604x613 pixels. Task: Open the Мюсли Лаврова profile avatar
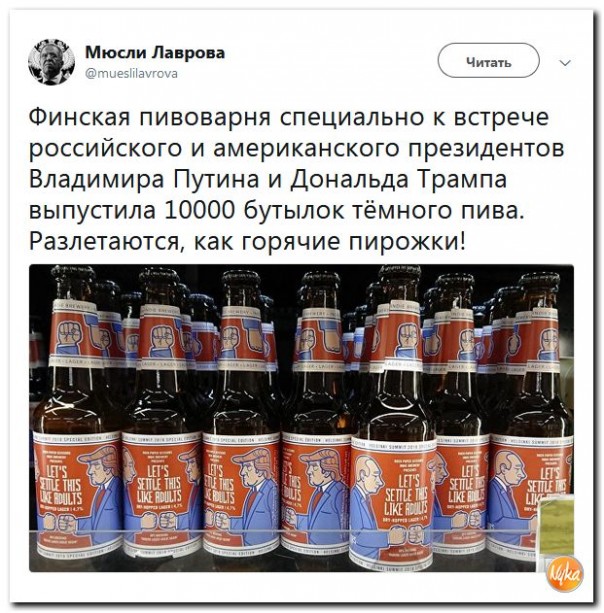(x=51, y=61)
